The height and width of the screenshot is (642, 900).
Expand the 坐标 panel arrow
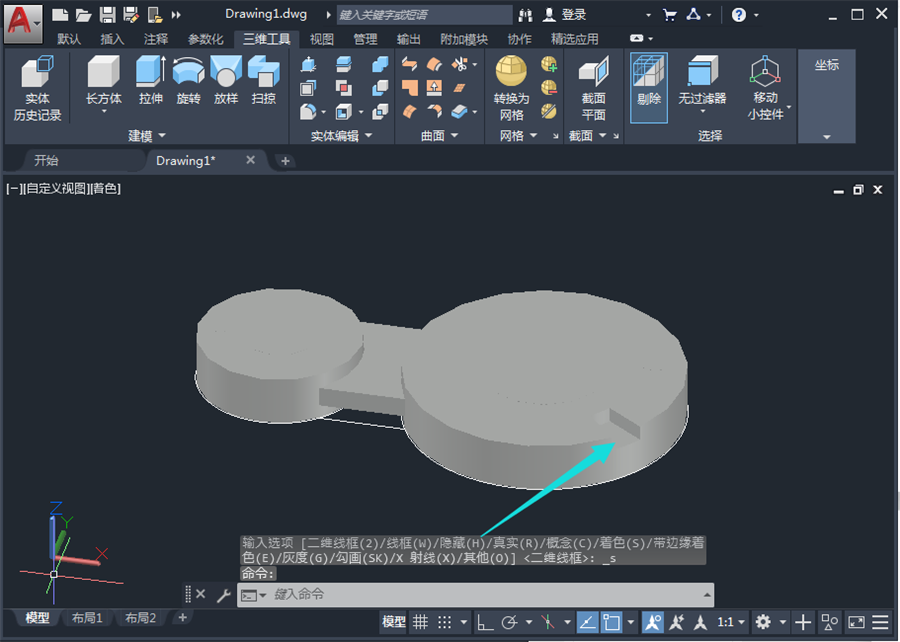[827, 137]
